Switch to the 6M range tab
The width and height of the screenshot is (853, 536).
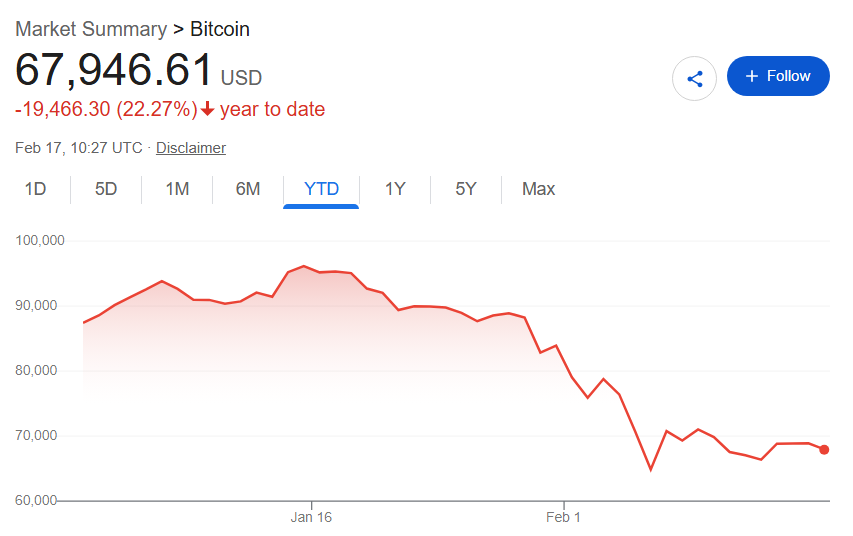(x=248, y=189)
